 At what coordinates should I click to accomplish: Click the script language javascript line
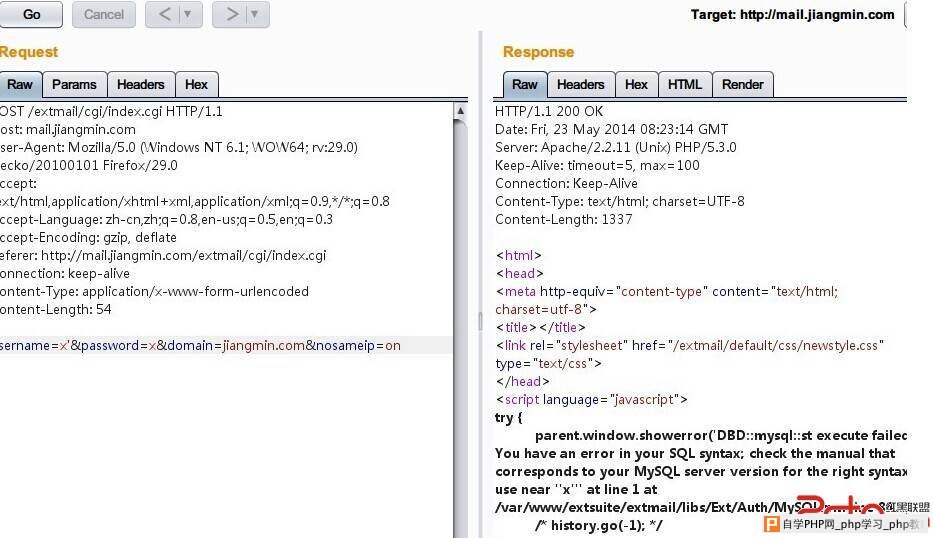[591, 399]
